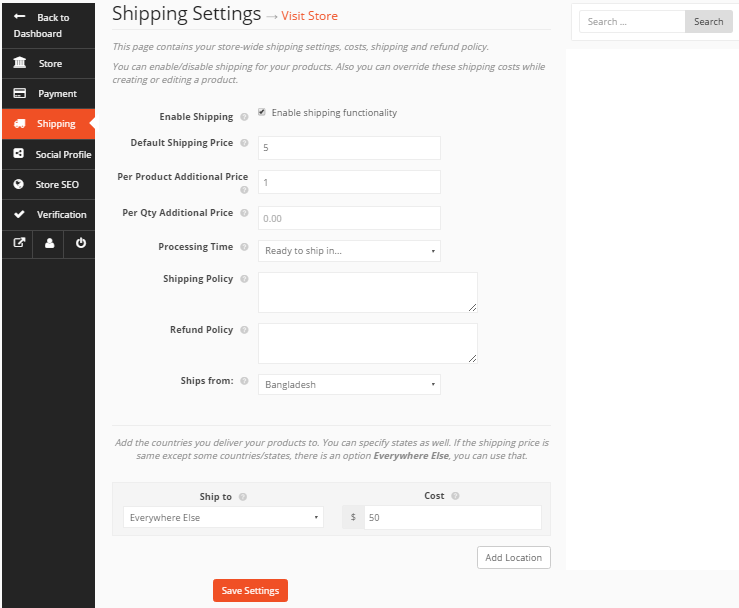
Task: Follow the Visit Store link
Action: [x=309, y=16]
